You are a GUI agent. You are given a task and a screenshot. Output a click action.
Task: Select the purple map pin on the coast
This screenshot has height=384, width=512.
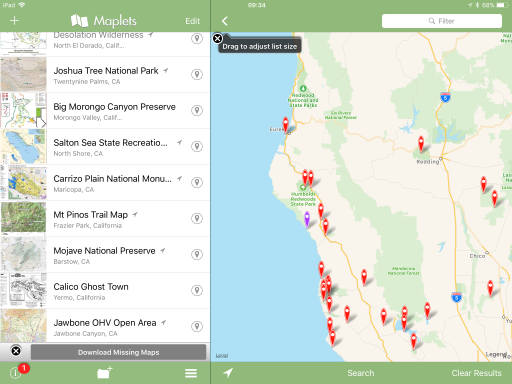point(307,219)
